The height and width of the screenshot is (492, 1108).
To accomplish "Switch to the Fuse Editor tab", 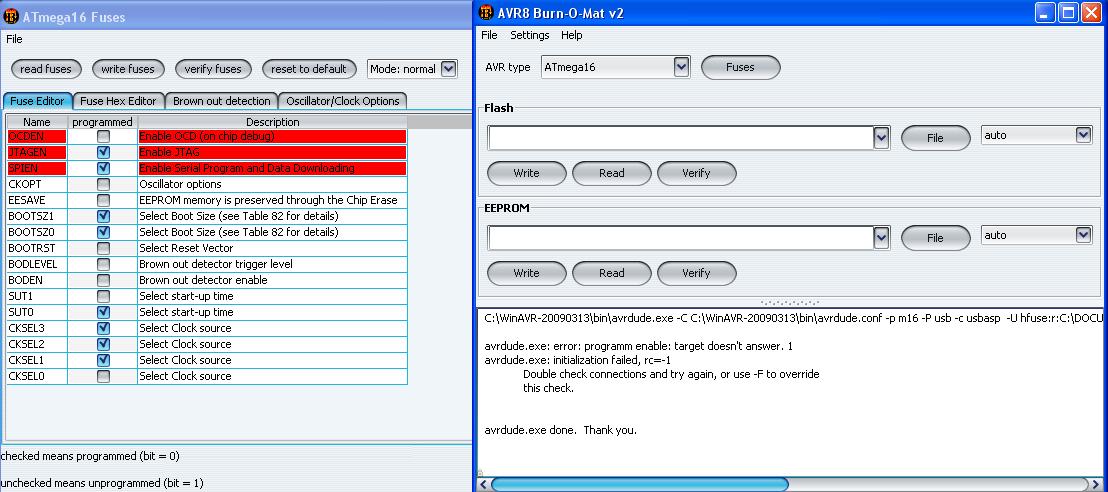I will pyautogui.click(x=37, y=101).
